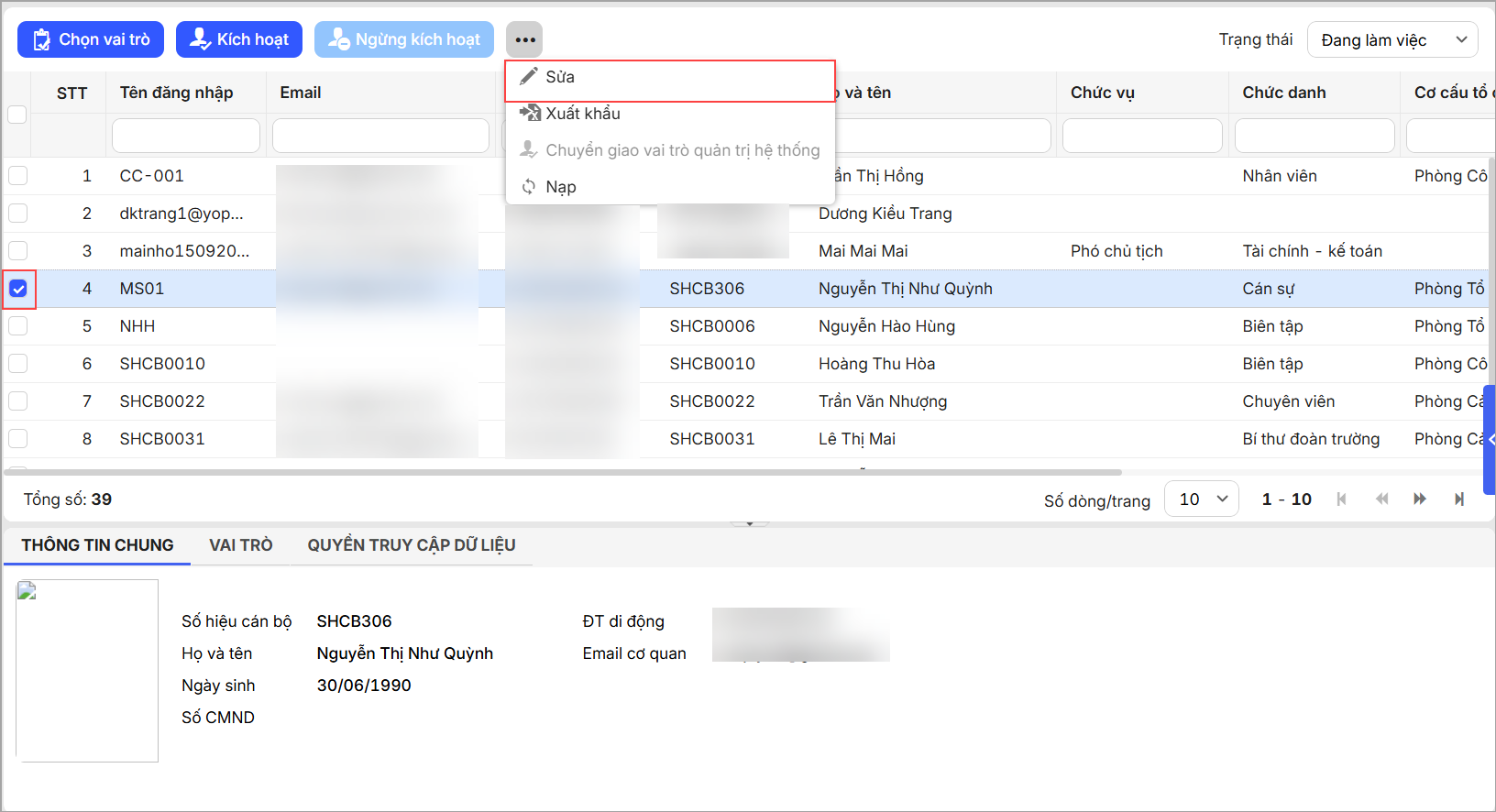This screenshot has width=1496, height=812.
Task: Collapse the detail panel with splitter arrow
Action: click(749, 524)
